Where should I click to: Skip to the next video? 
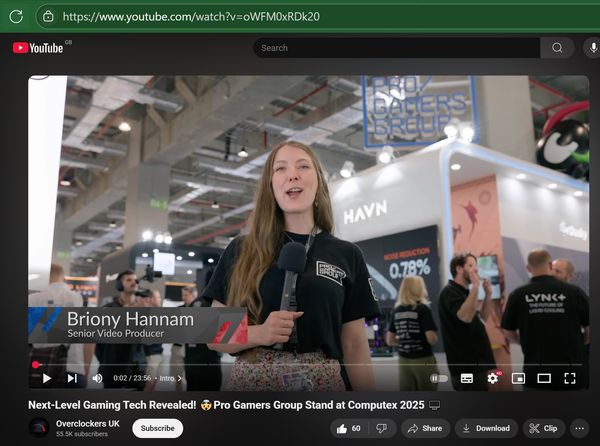click(72, 378)
